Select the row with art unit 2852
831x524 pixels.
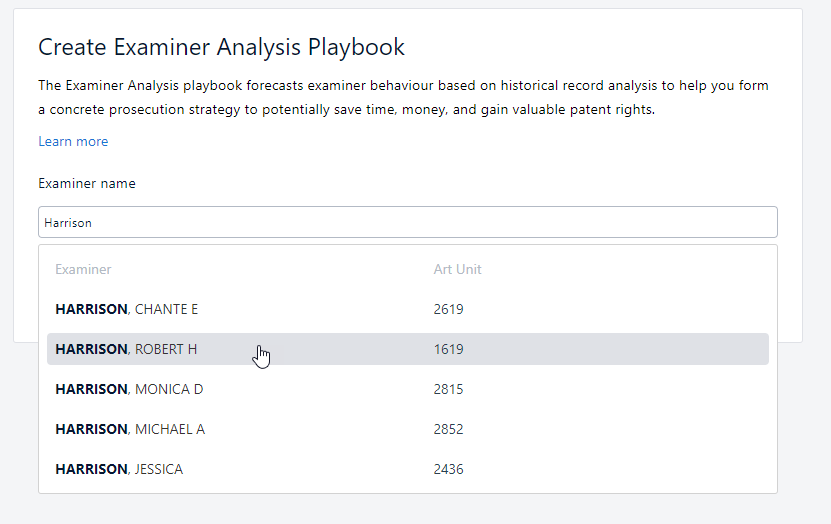point(448,429)
